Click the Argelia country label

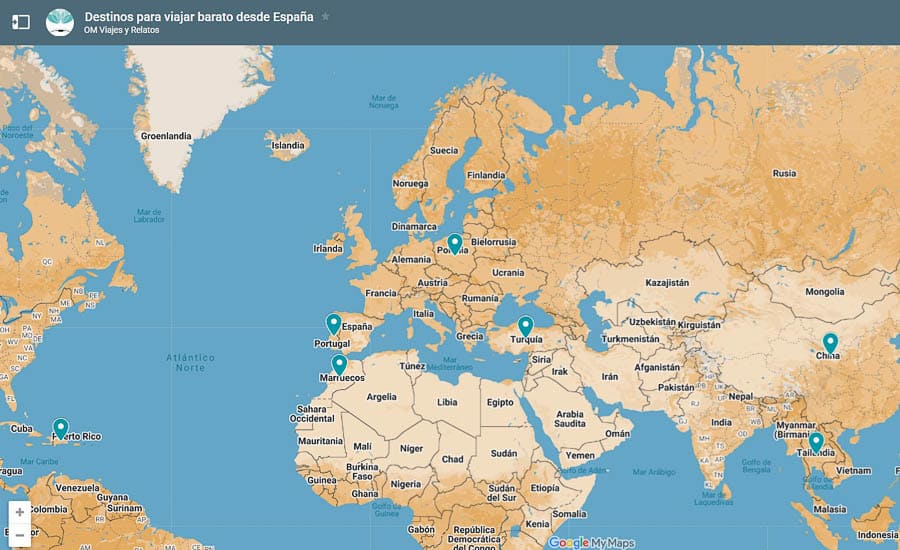coord(381,397)
